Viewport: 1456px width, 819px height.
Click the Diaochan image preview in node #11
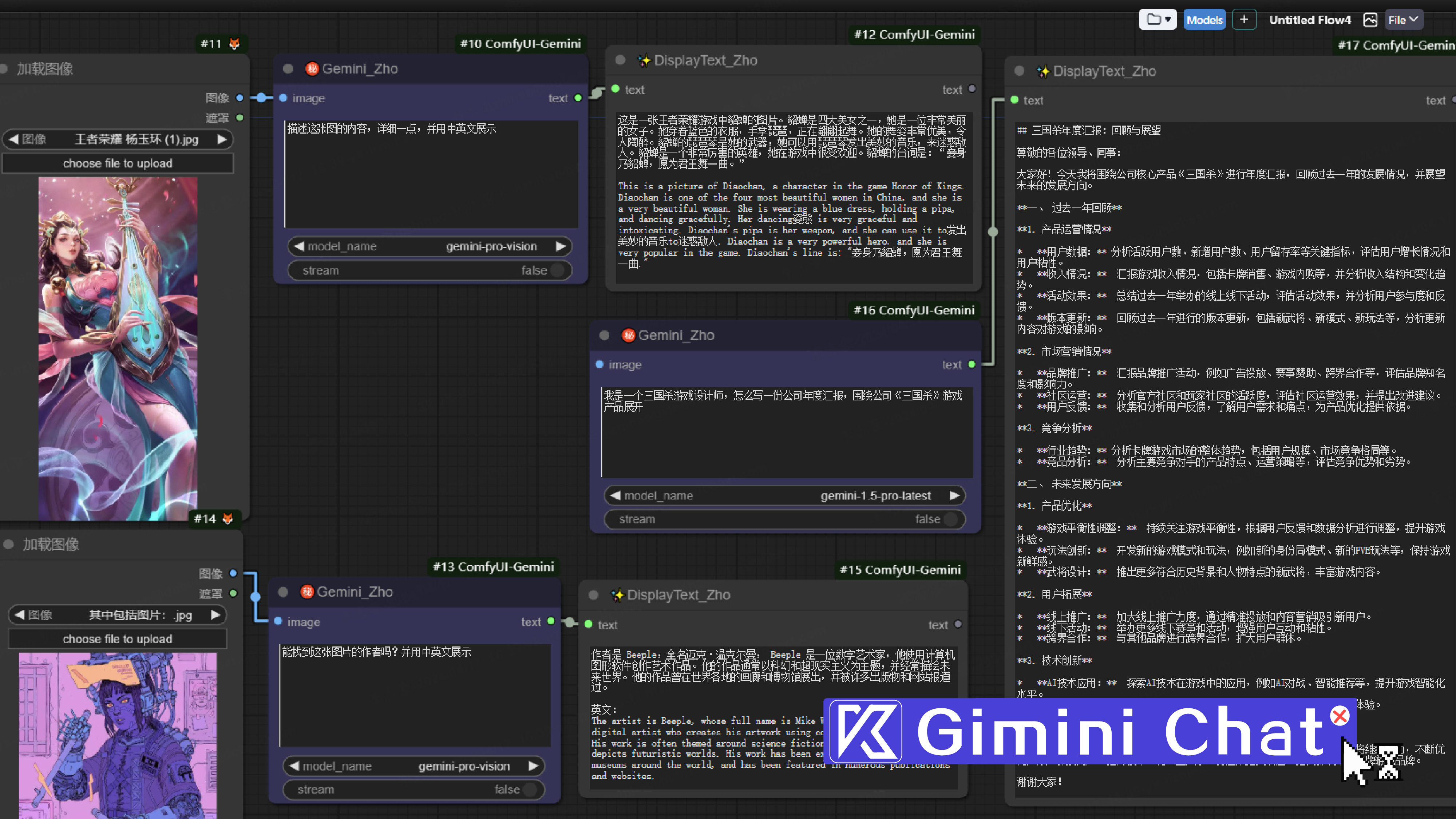(118, 348)
